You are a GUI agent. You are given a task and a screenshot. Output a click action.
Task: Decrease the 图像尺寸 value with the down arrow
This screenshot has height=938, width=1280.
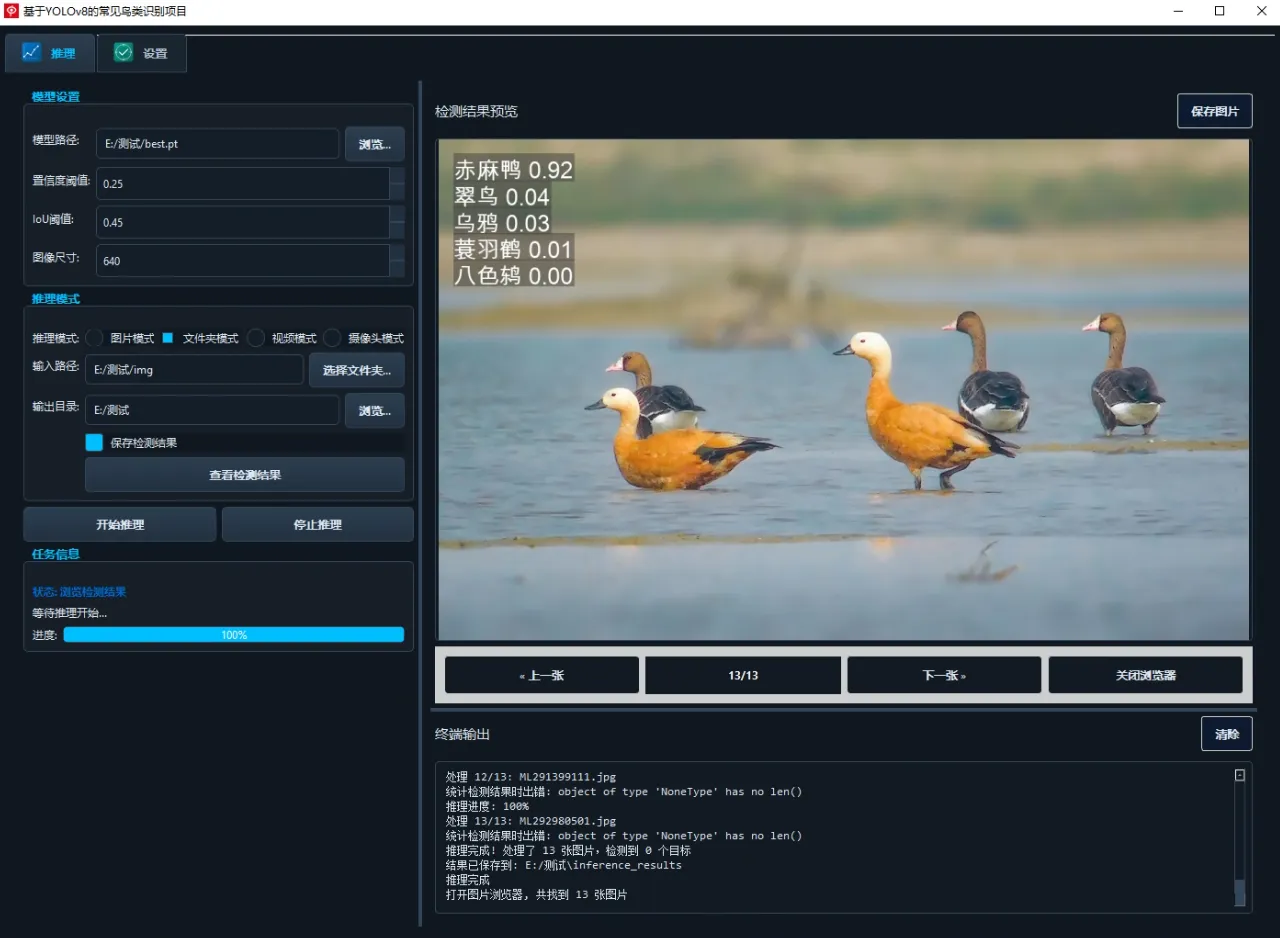397,268
